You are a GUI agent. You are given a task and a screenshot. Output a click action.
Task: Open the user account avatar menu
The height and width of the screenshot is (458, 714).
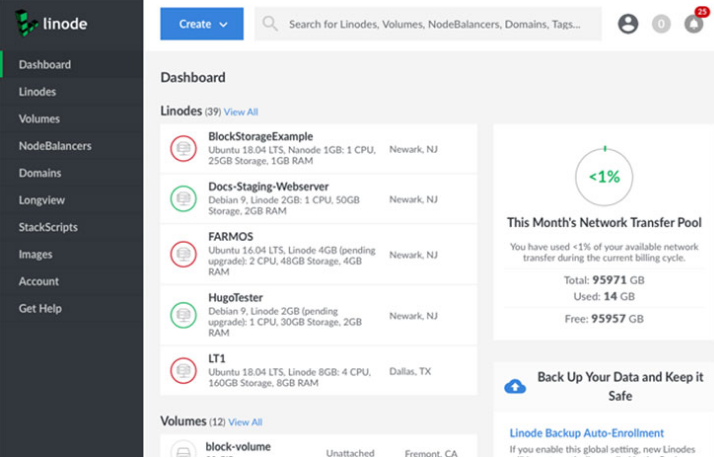(628, 24)
